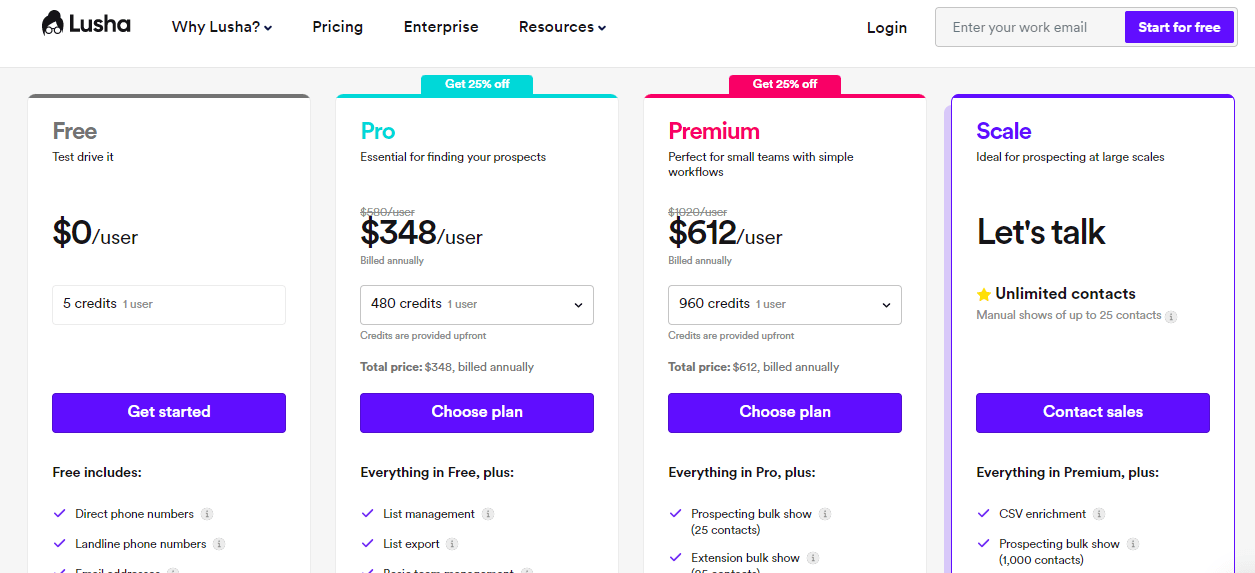This screenshot has height=573, width=1255.
Task: Click the Login link
Action: click(887, 28)
